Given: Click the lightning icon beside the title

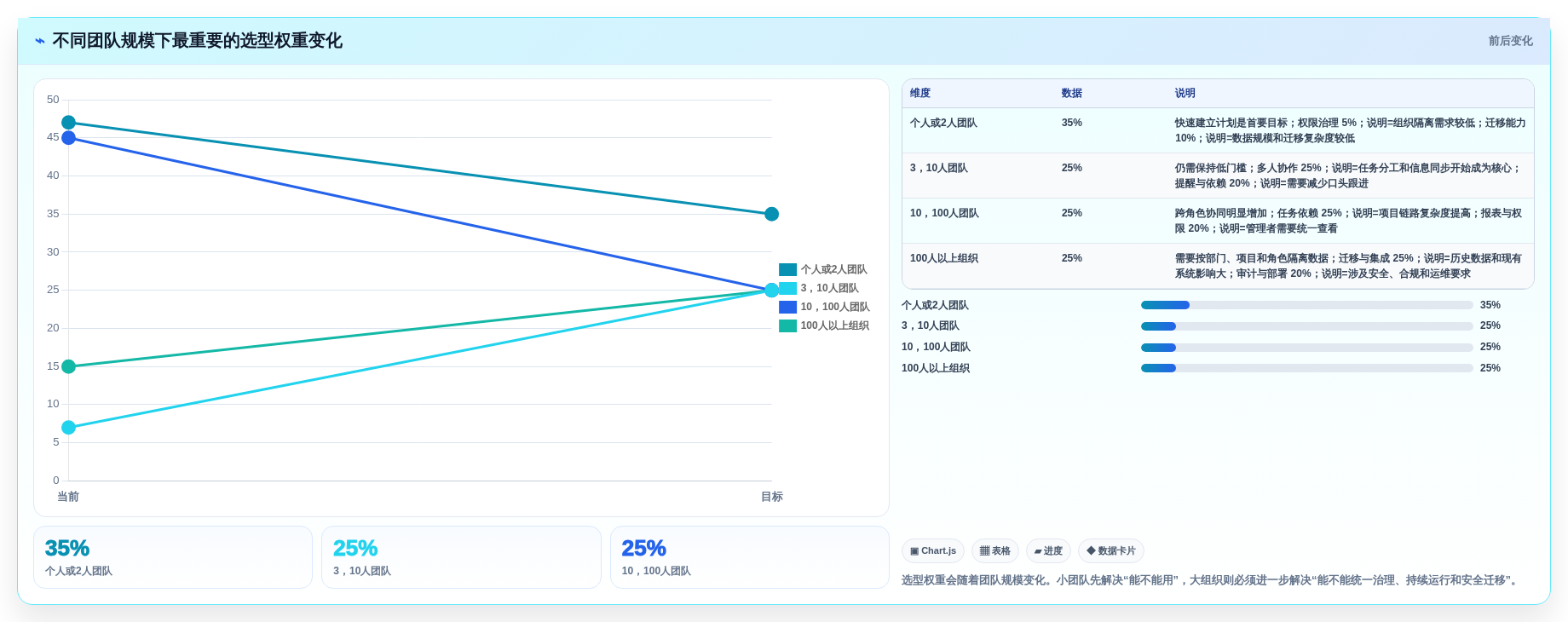Looking at the screenshot, I should [x=39, y=41].
